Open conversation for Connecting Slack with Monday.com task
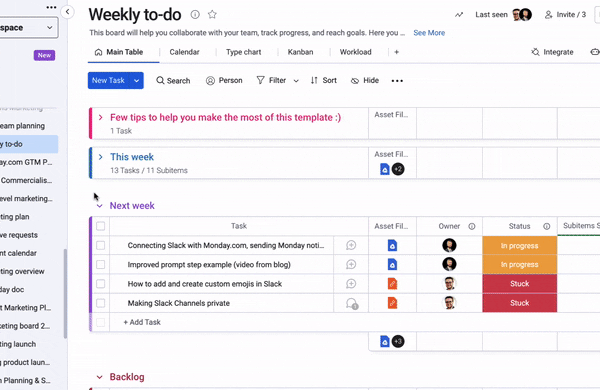The image size is (600, 390). click(351, 245)
